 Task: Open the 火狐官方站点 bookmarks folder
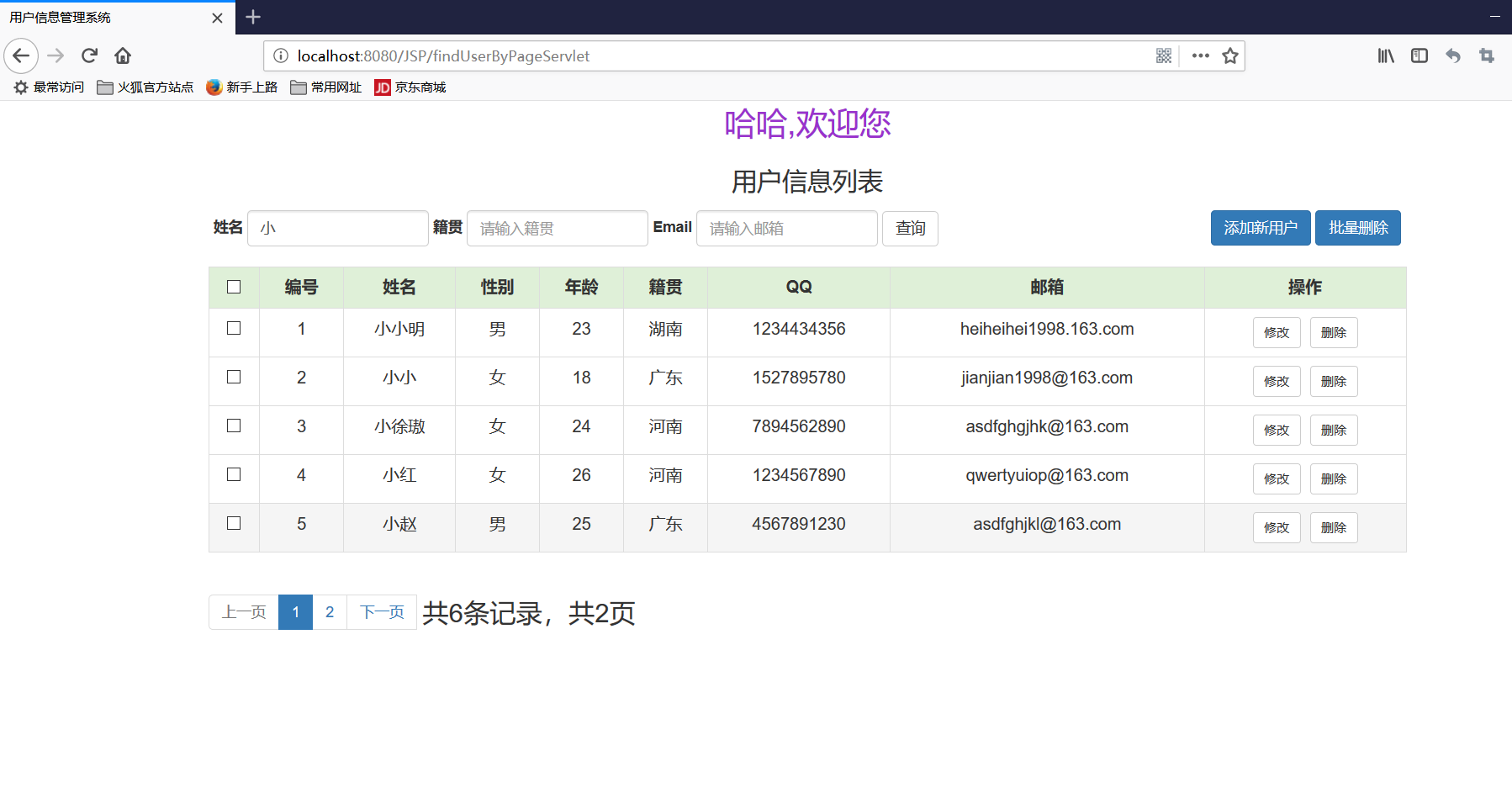pyautogui.click(x=145, y=87)
